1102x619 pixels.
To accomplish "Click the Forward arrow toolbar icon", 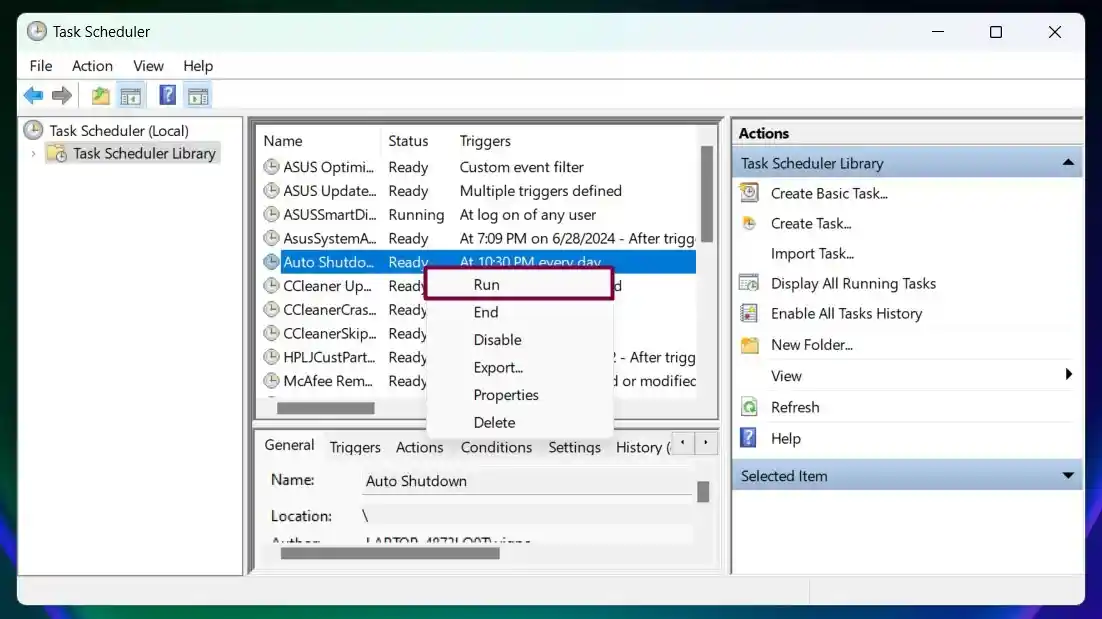I will click(x=62, y=96).
